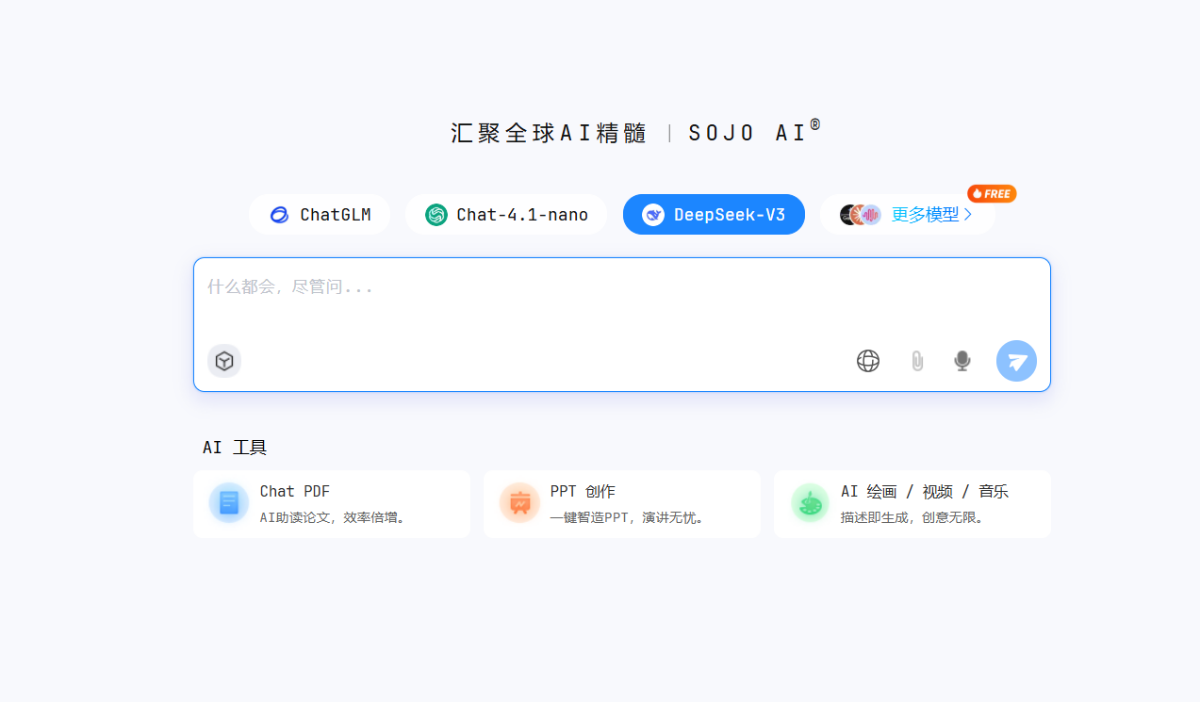The height and width of the screenshot is (702, 1200).
Task: Click the DeepSeek whale logo icon
Action: click(653, 215)
